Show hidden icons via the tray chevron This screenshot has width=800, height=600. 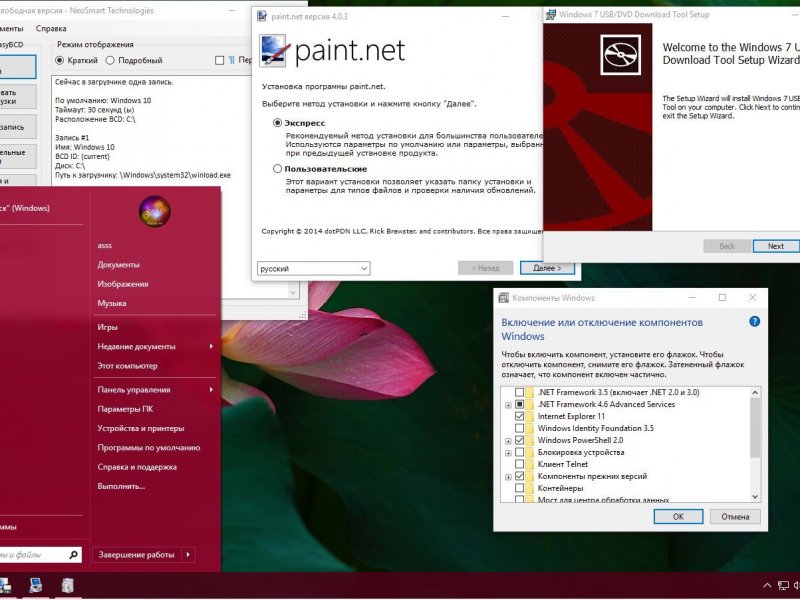click(767, 585)
